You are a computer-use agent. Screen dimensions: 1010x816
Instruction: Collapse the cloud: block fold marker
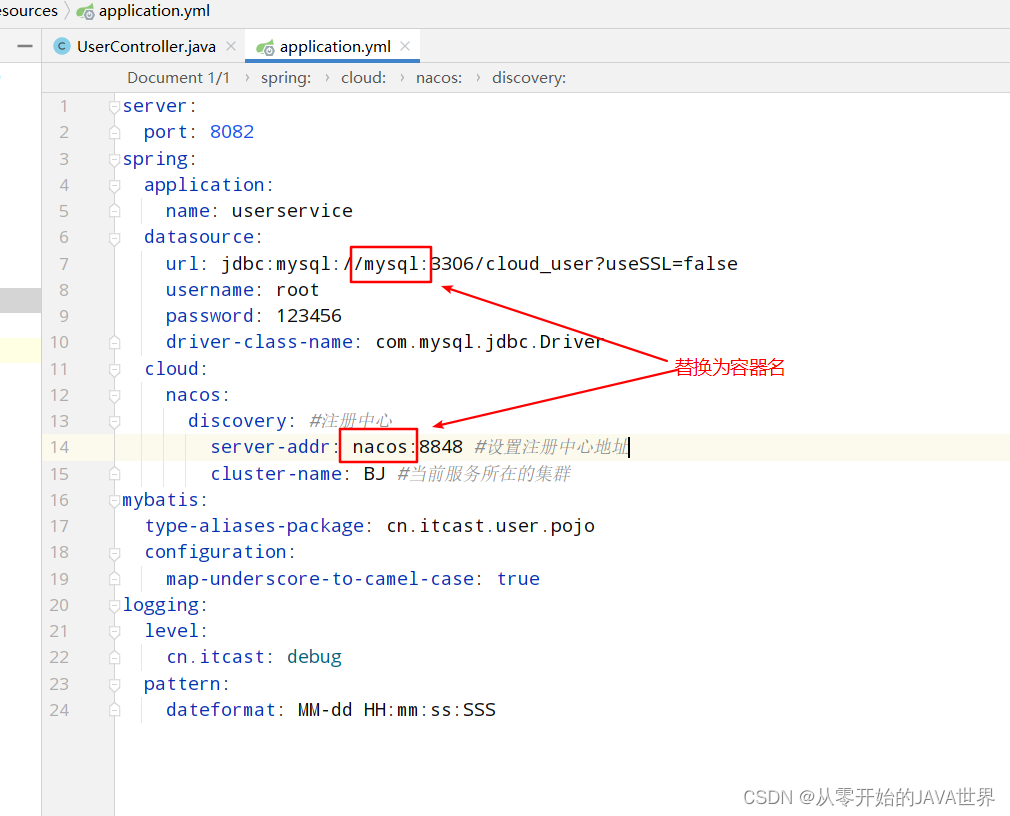pos(115,369)
